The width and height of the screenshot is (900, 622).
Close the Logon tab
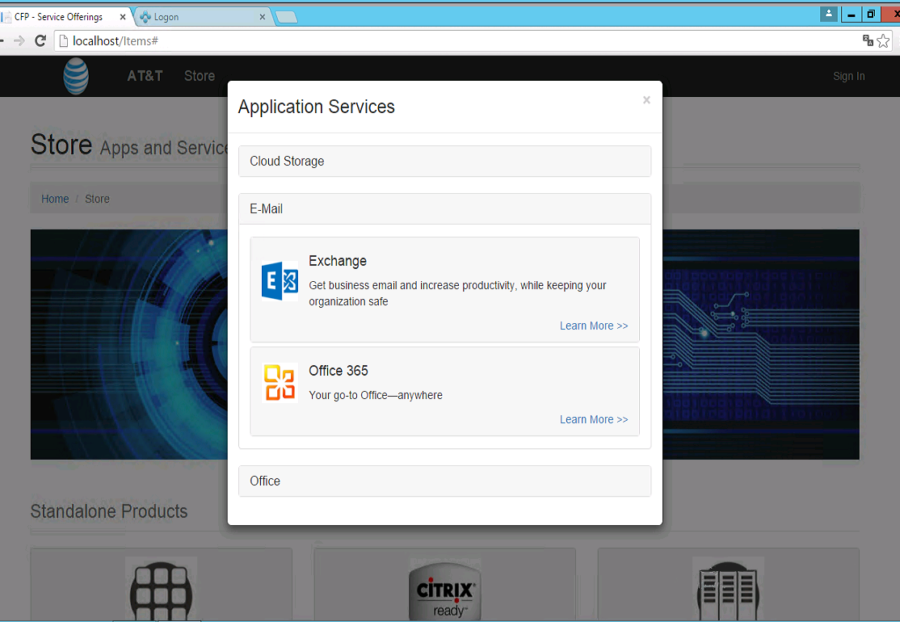pos(262,17)
